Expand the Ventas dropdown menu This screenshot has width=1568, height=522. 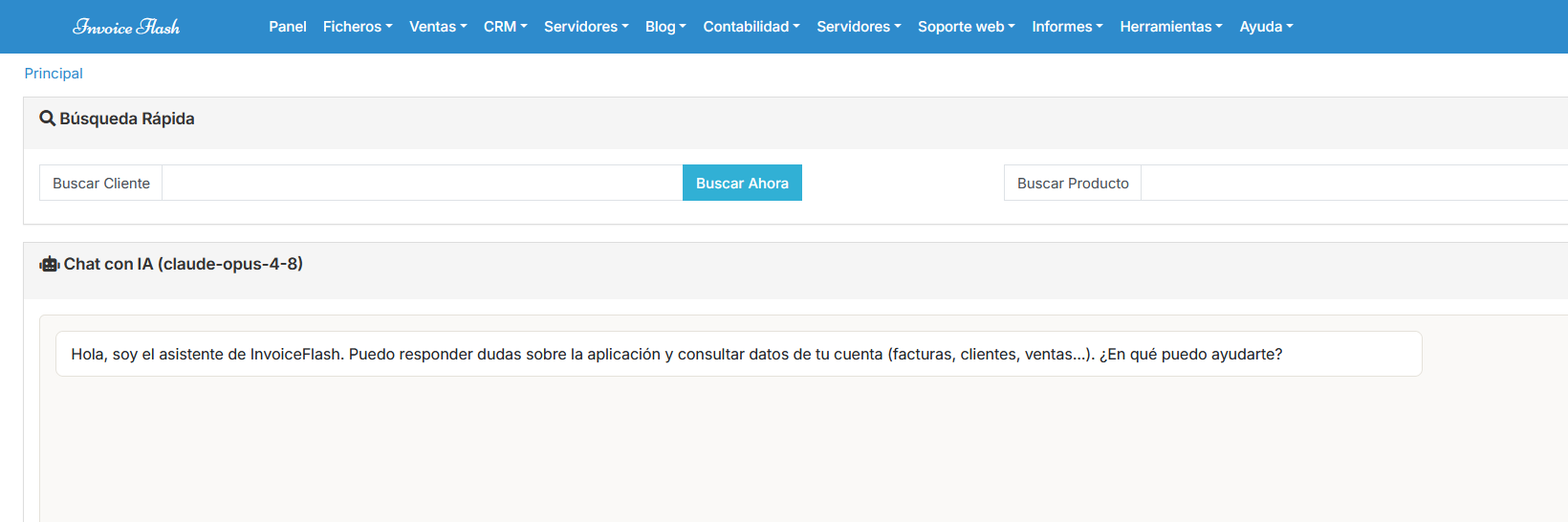point(438,27)
